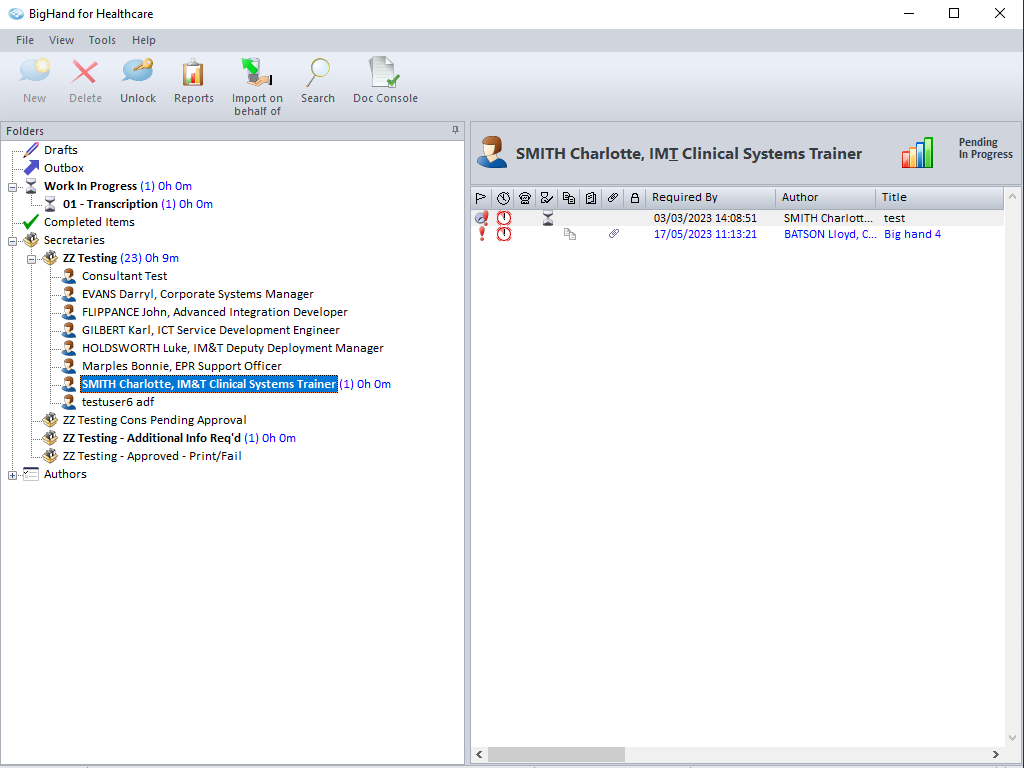This screenshot has width=1024, height=768.
Task: Click the telephone column header icon
Action: pos(525,198)
